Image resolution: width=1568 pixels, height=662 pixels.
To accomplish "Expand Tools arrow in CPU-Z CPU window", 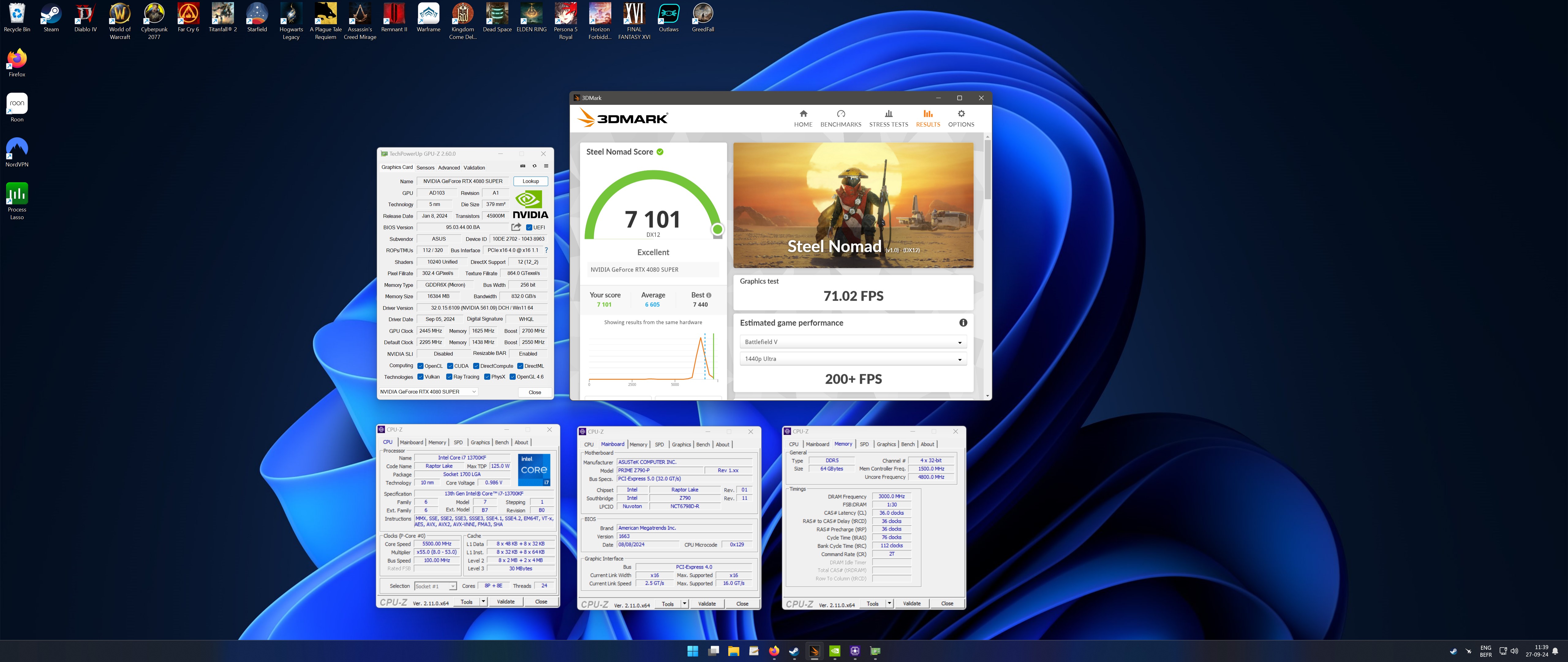I will point(483,602).
